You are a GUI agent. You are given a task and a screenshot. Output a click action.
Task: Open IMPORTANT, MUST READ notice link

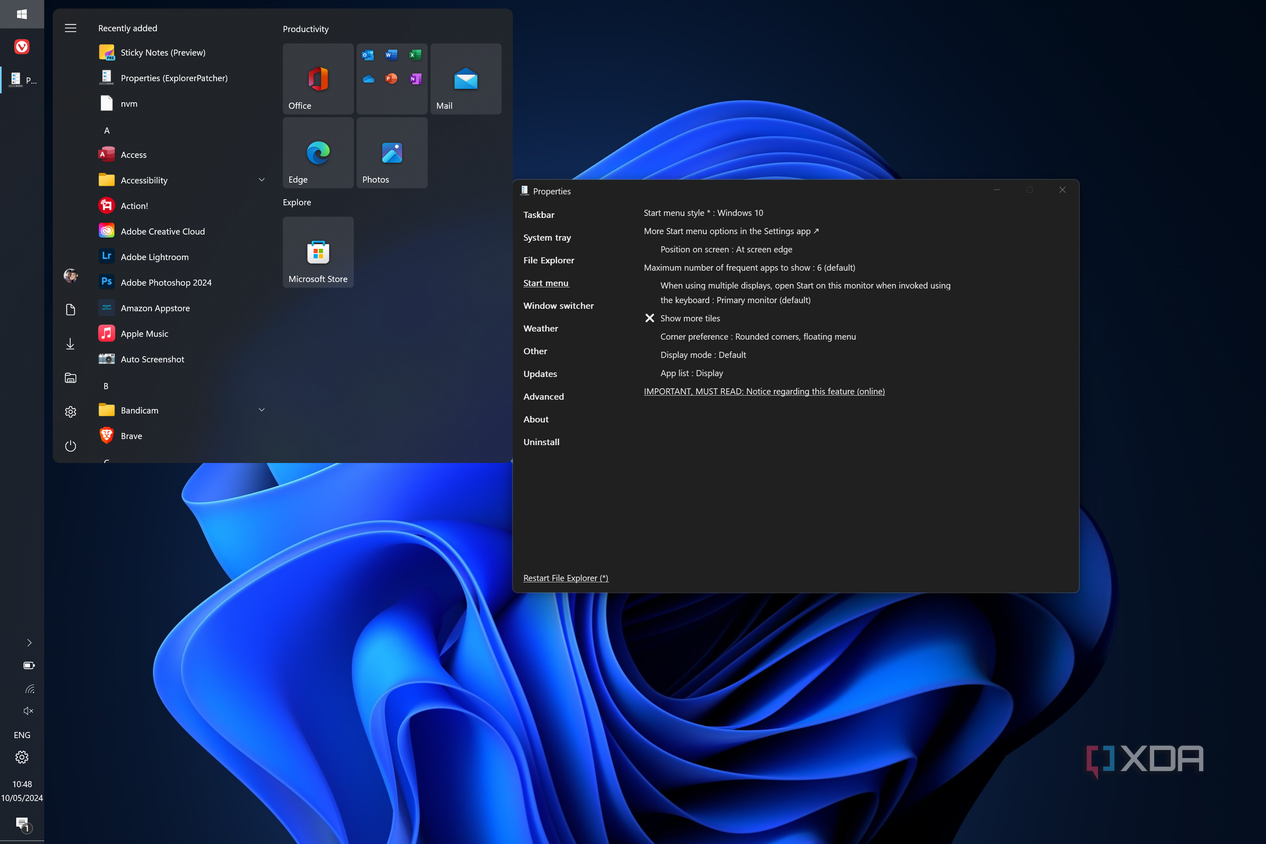coord(764,392)
